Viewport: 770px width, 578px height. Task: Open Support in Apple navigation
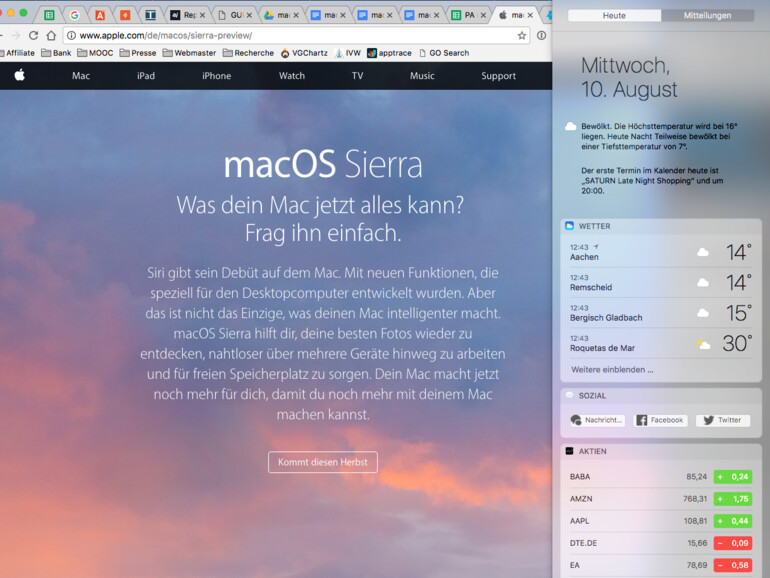tap(498, 76)
